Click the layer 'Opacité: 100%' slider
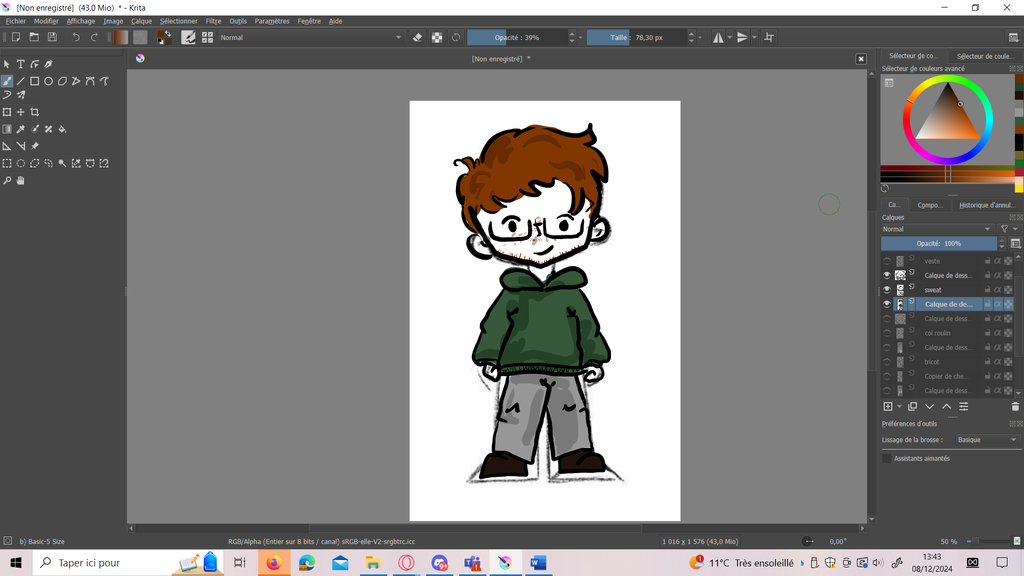This screenshot has height=576, width=1024. pyautogui.click(x=938, y=243)
